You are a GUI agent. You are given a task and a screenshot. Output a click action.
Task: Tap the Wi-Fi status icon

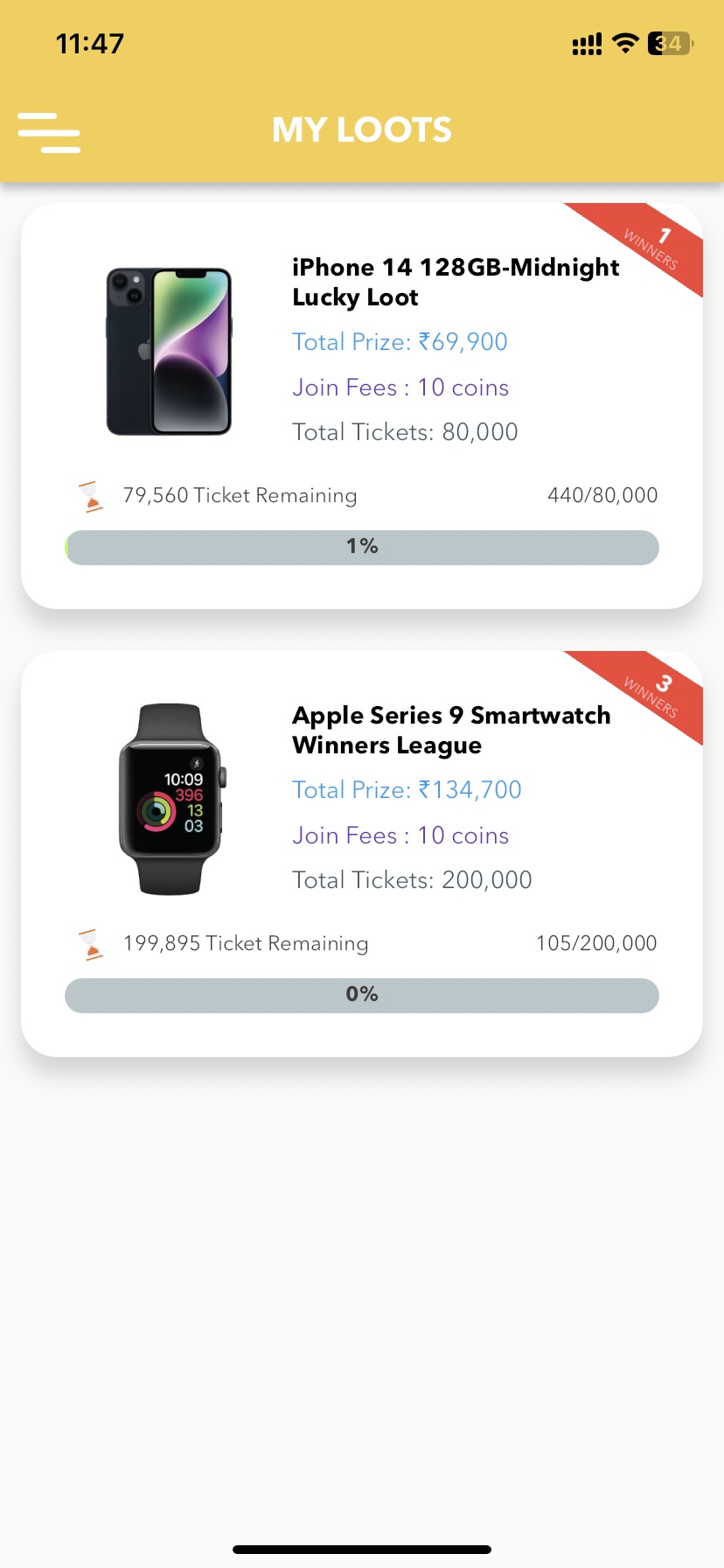click(x=625, y=43)
